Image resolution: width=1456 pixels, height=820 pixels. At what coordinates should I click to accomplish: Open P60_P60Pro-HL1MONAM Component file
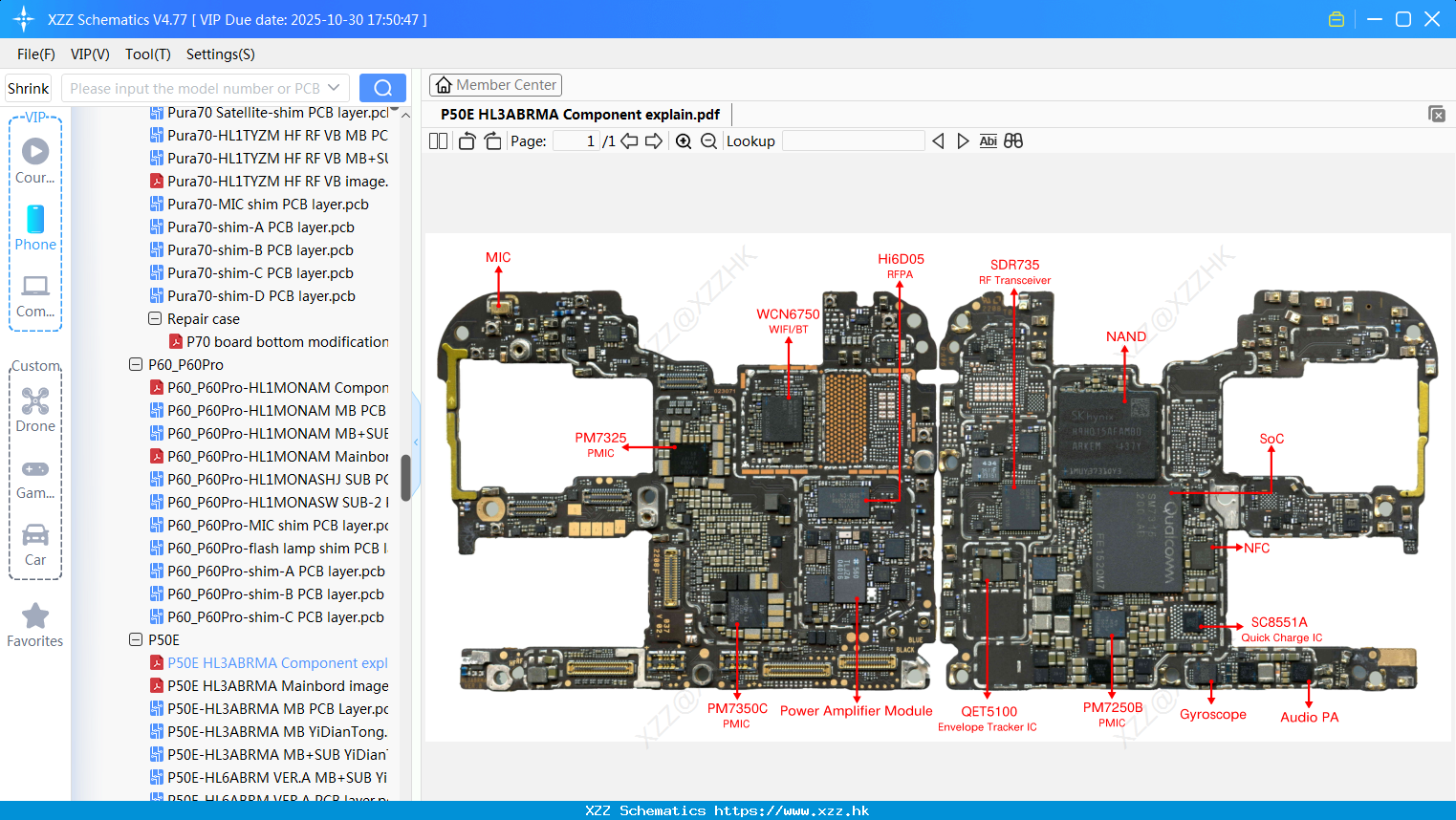pos(269,387)
